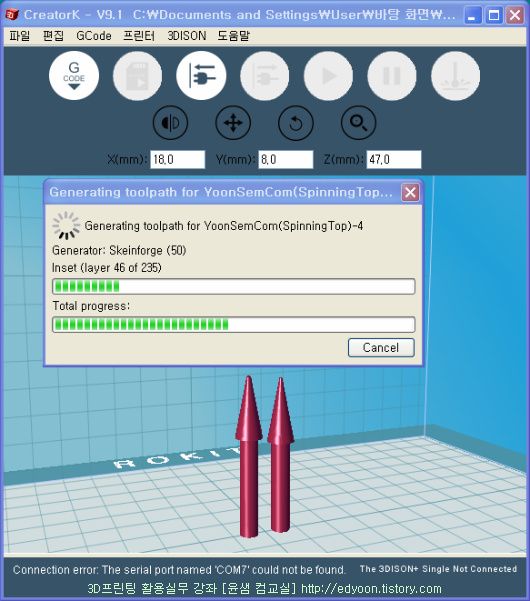This screenshot has width=530, height=601.
Task: Select the rotate object tool
Action: 295,123
